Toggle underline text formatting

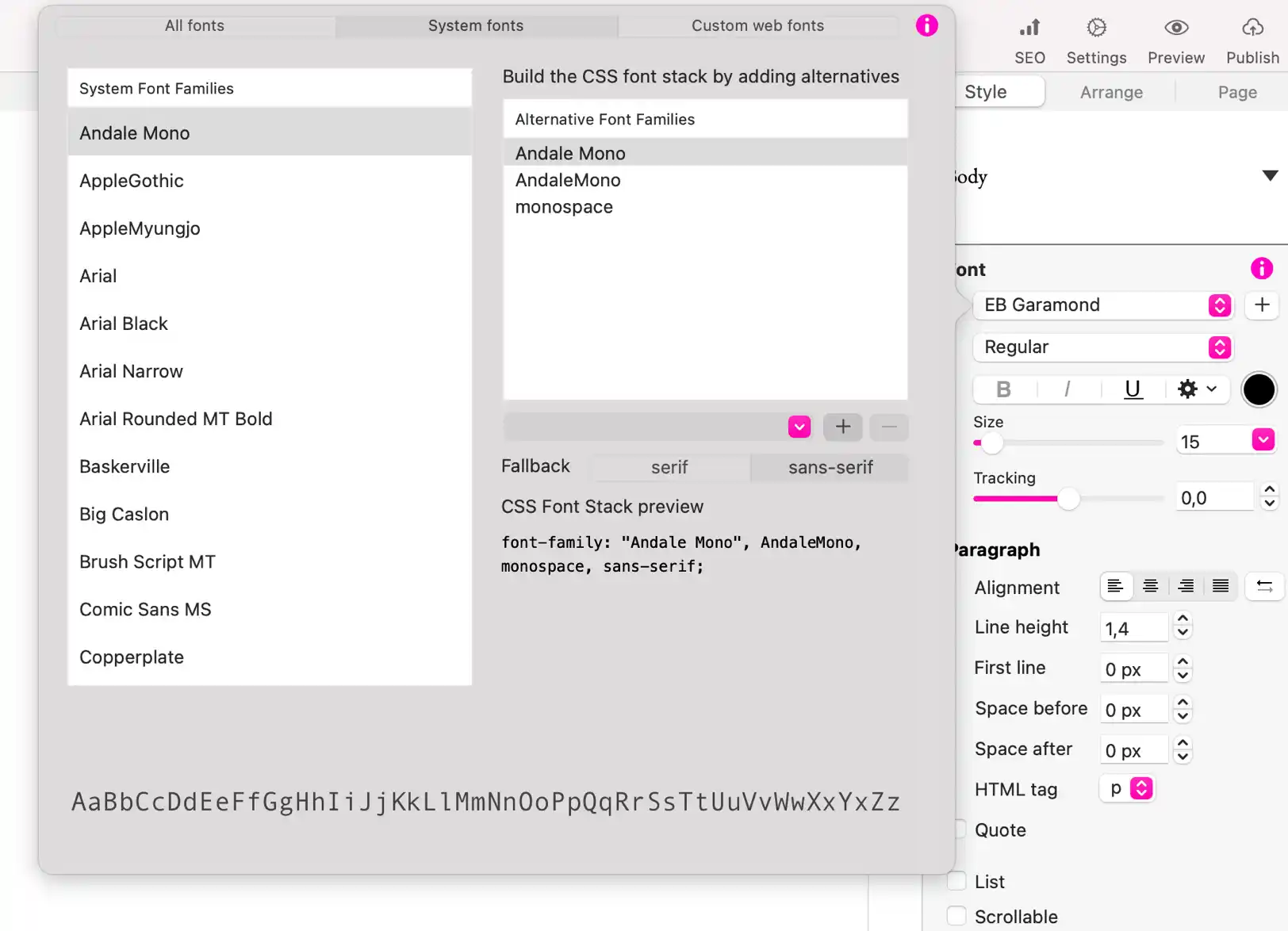coord(1133,389)
